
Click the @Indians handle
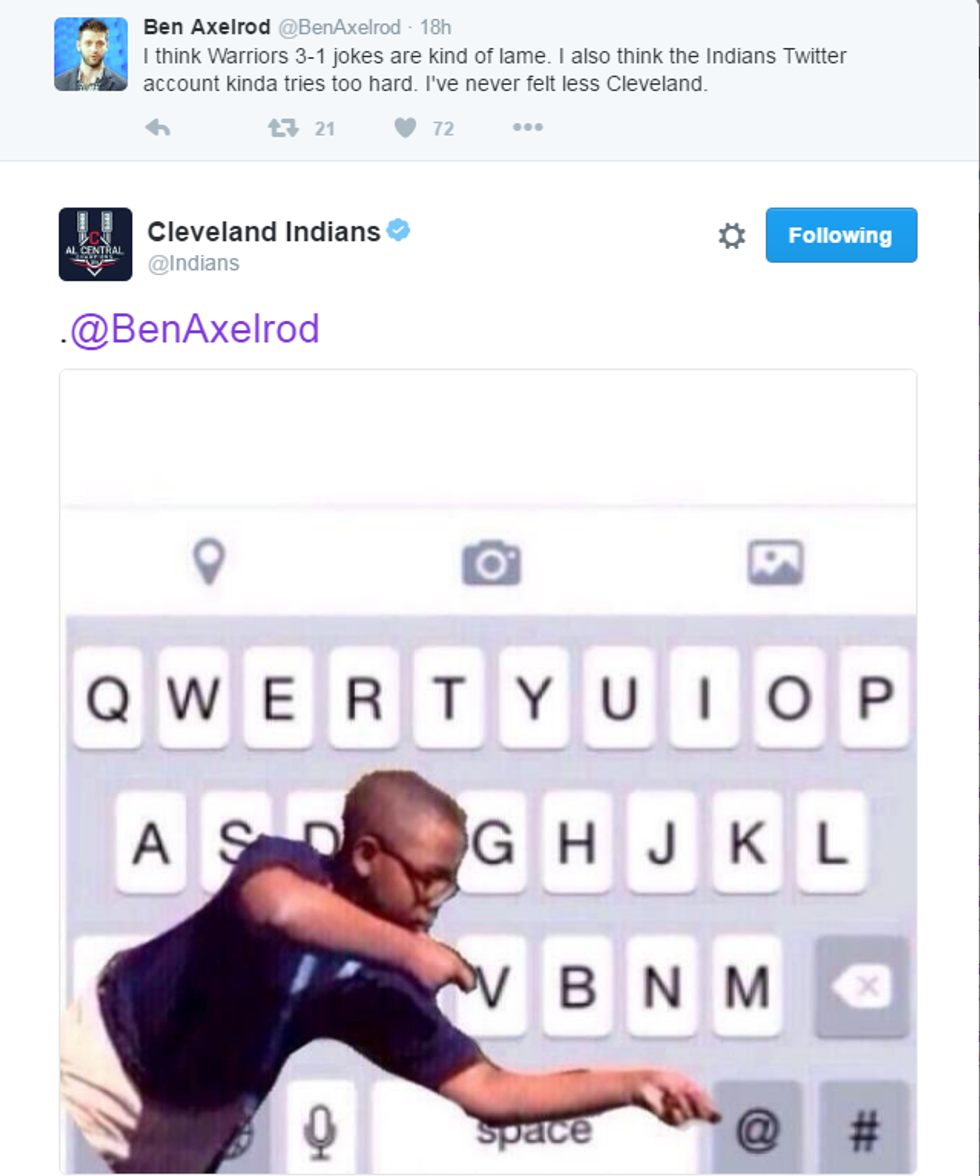(193, 263)
